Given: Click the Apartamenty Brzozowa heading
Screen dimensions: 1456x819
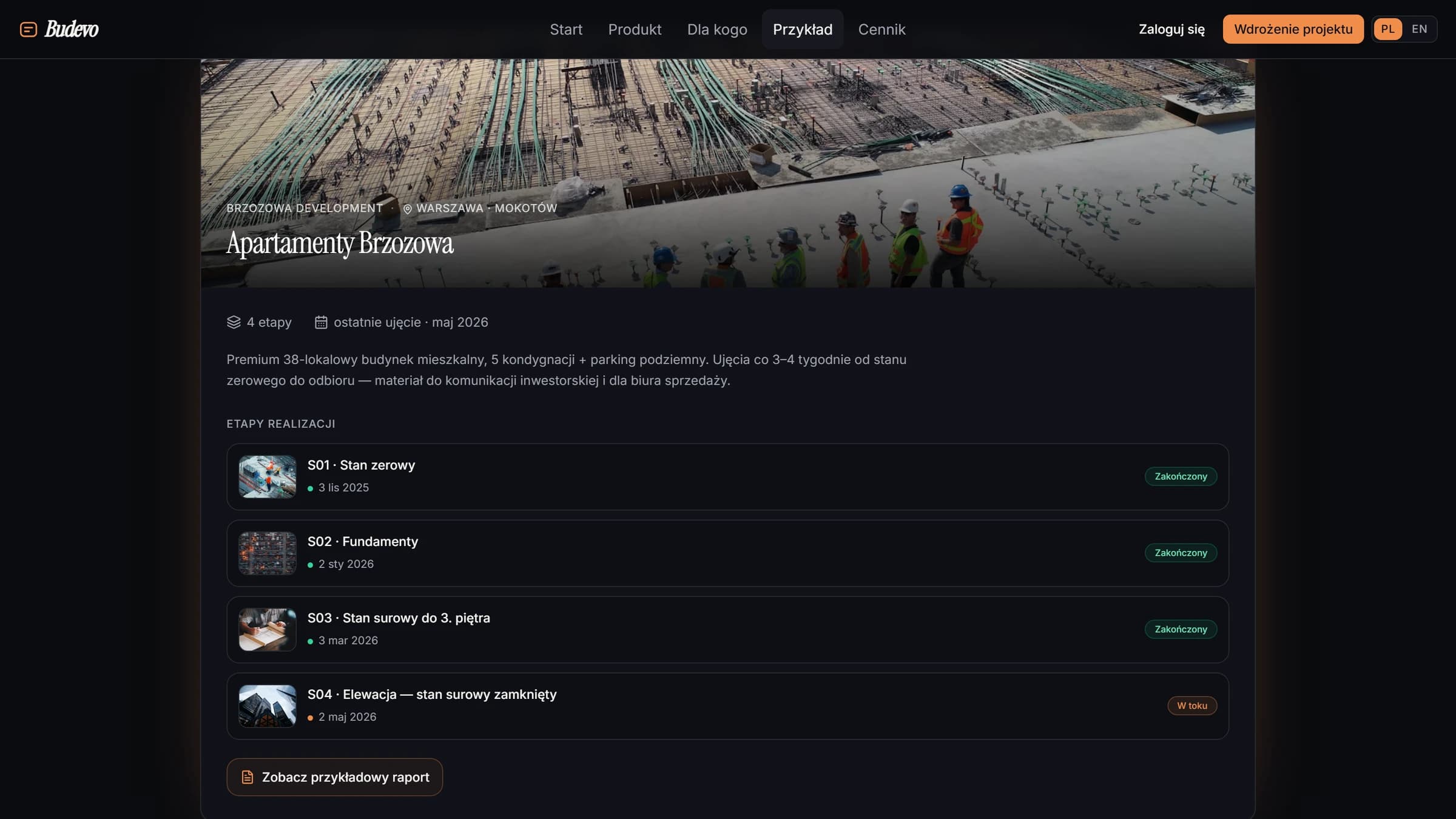Looking at the screenshot, I should pyautogui.click(x=340, y=243).
